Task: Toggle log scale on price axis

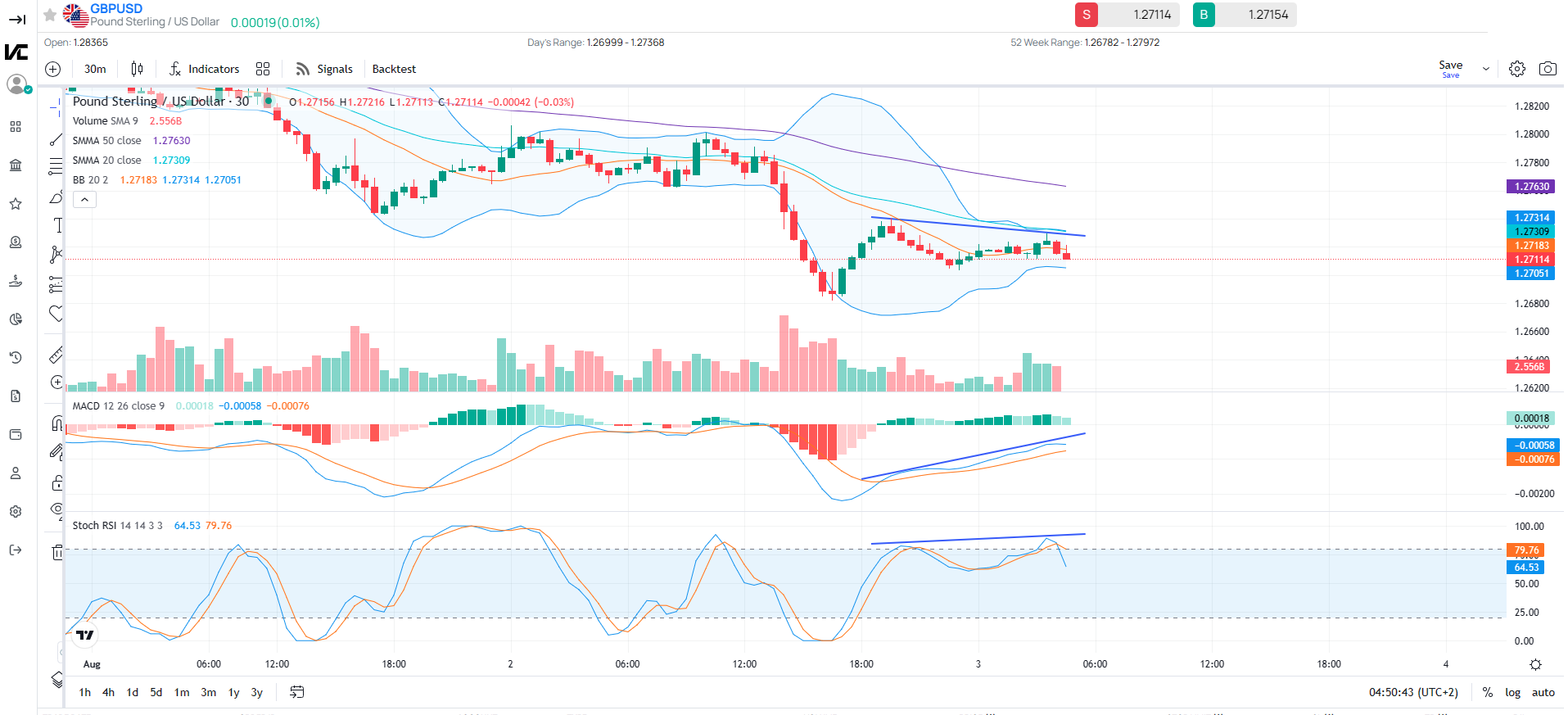Action: click(x=1512, y=692)
